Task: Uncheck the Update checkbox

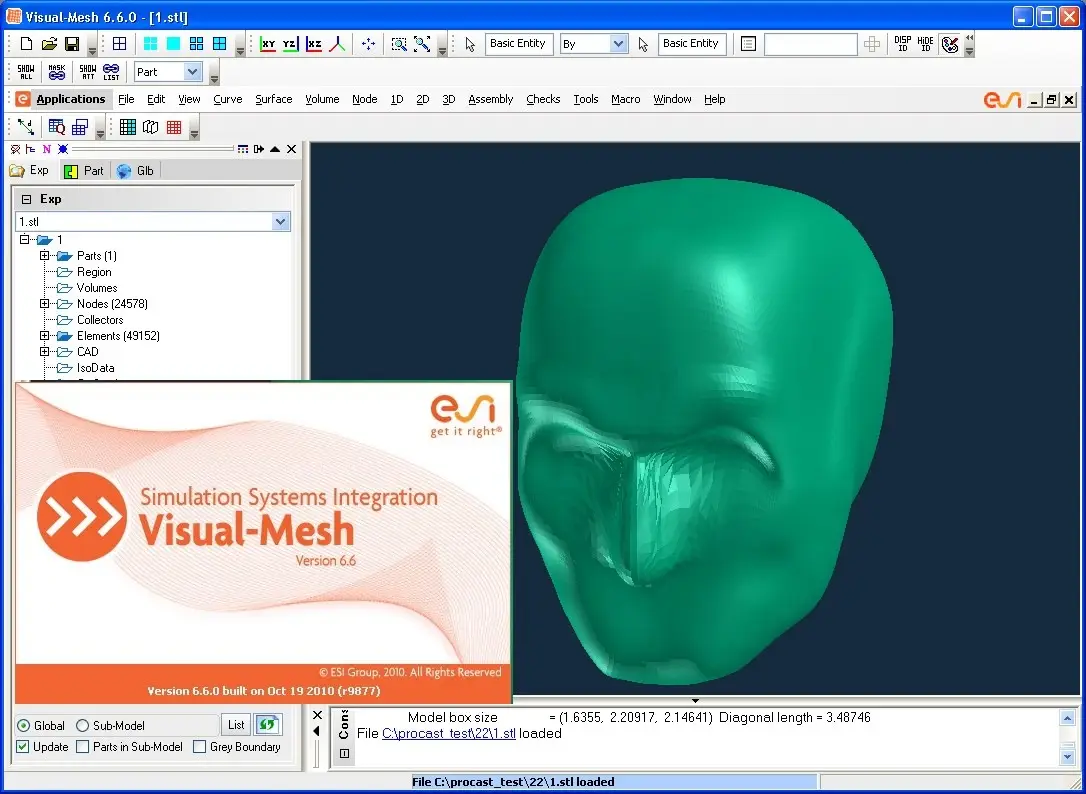Action: point(23,747)
